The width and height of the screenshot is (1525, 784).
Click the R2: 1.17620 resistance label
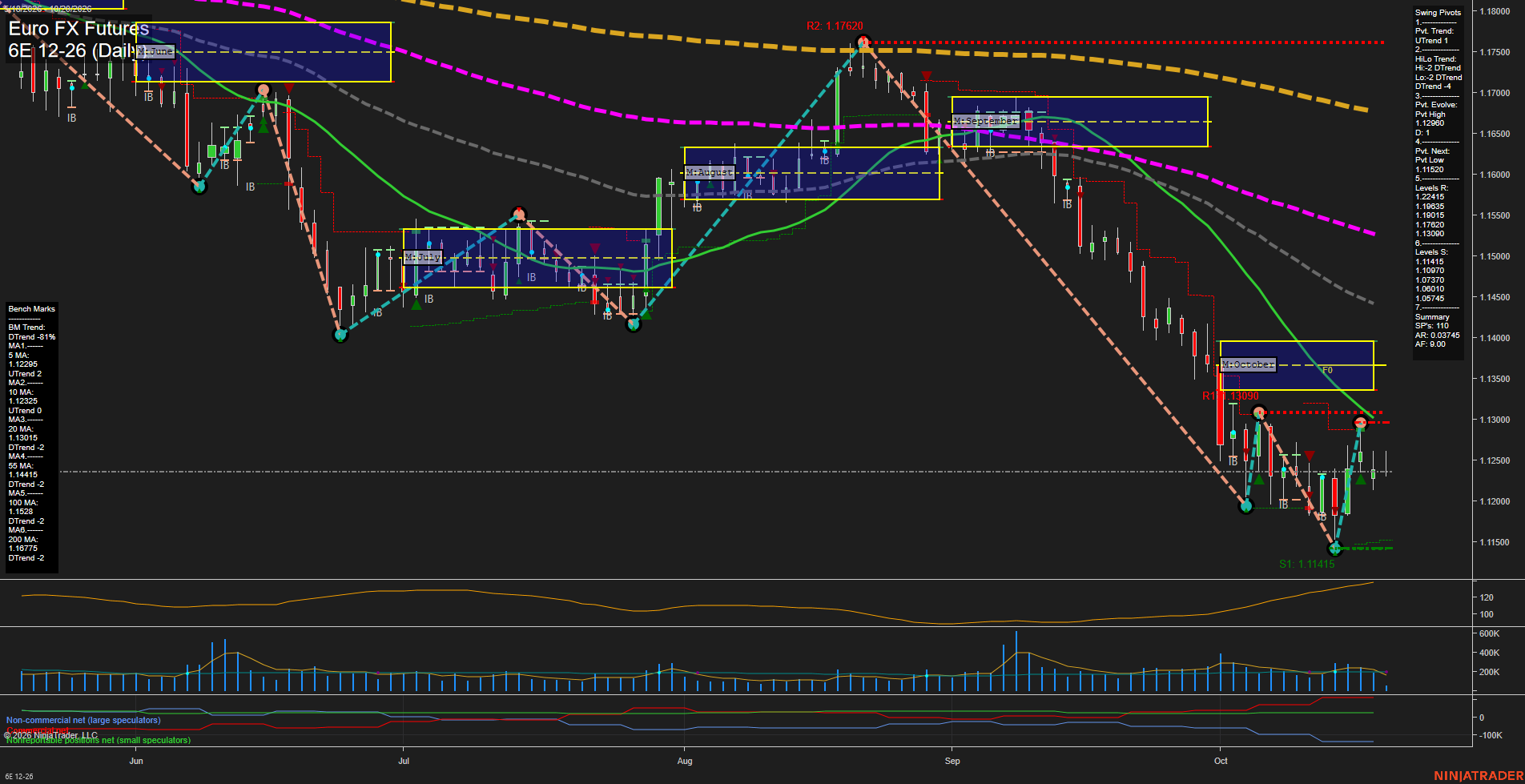(835, 26)
